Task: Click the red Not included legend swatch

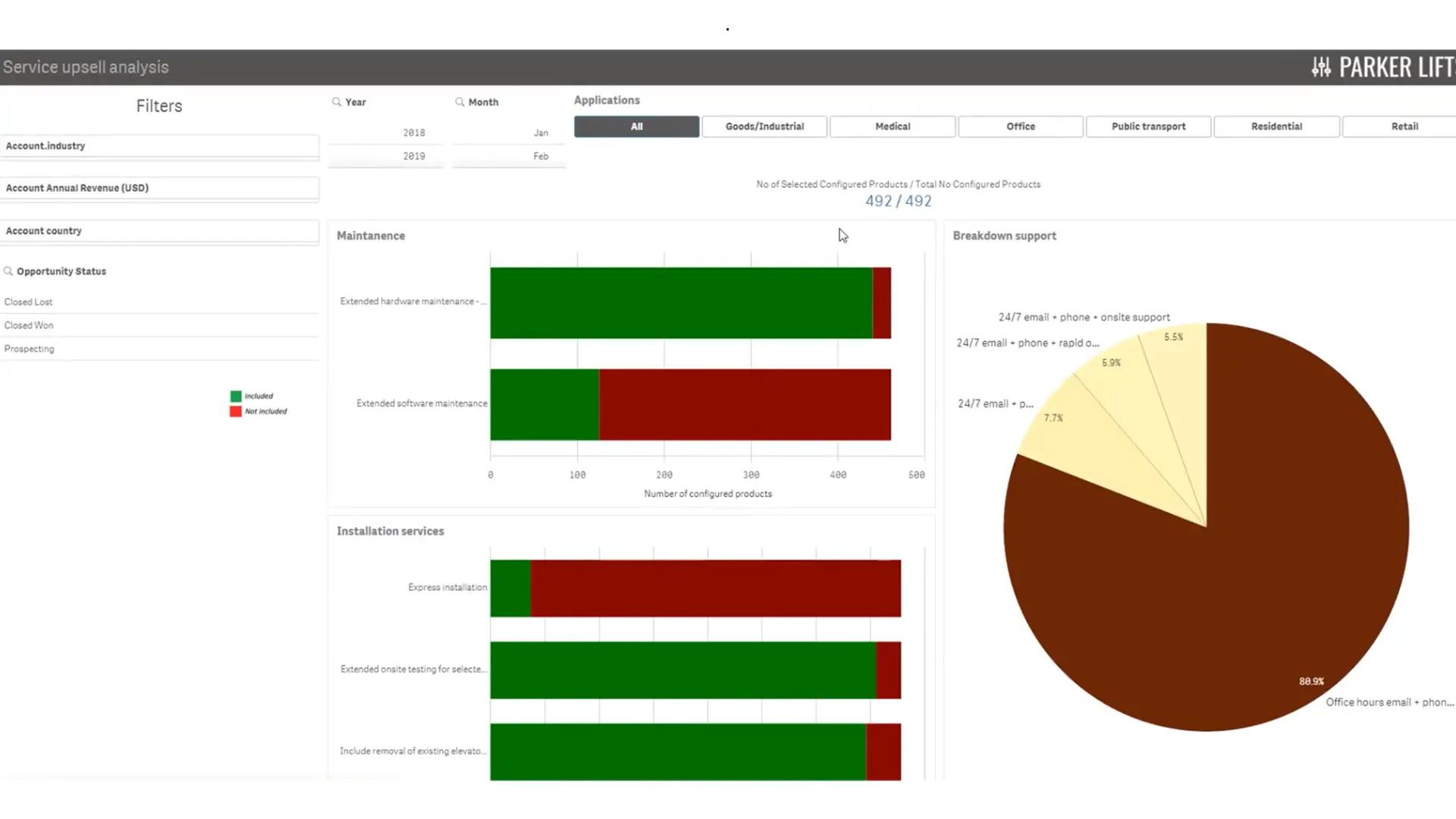Action: tap(236, 411)
